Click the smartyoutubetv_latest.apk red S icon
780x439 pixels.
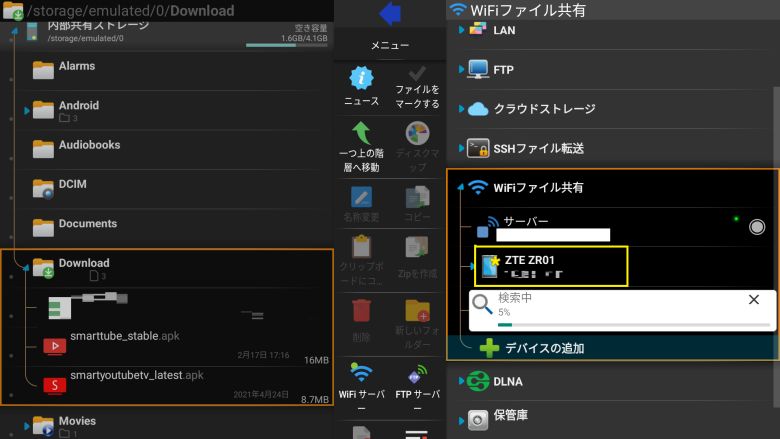point(55,385)
